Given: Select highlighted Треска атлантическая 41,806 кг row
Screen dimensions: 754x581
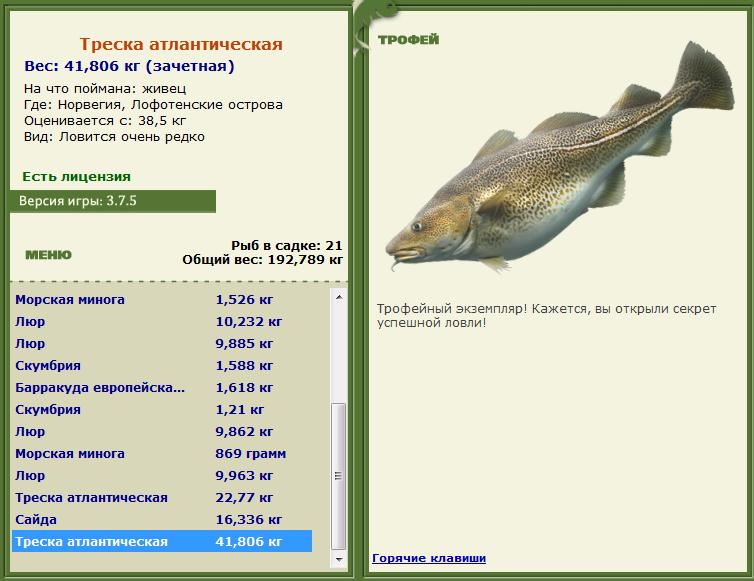Looking at the screenshot, I should (x=162, y=541).
